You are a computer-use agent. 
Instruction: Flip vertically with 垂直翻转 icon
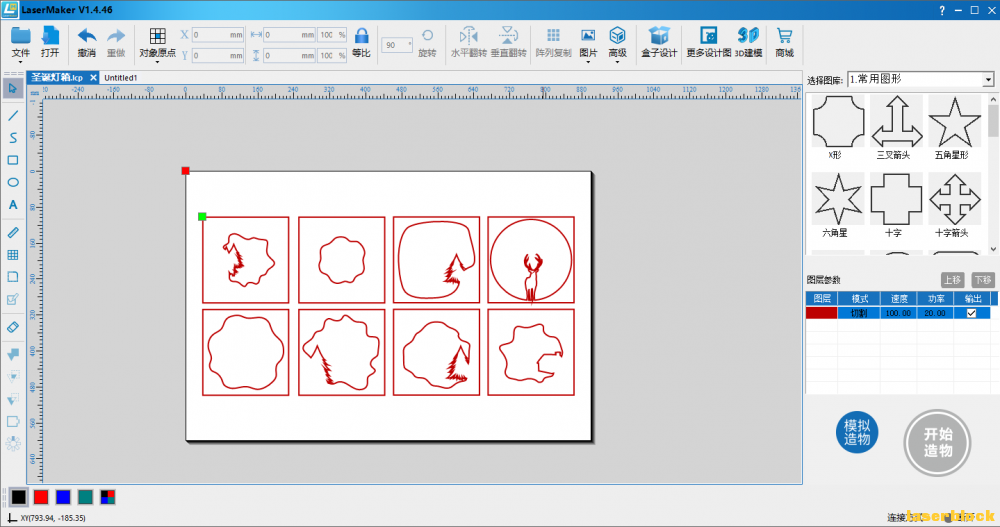pos(508,36)
